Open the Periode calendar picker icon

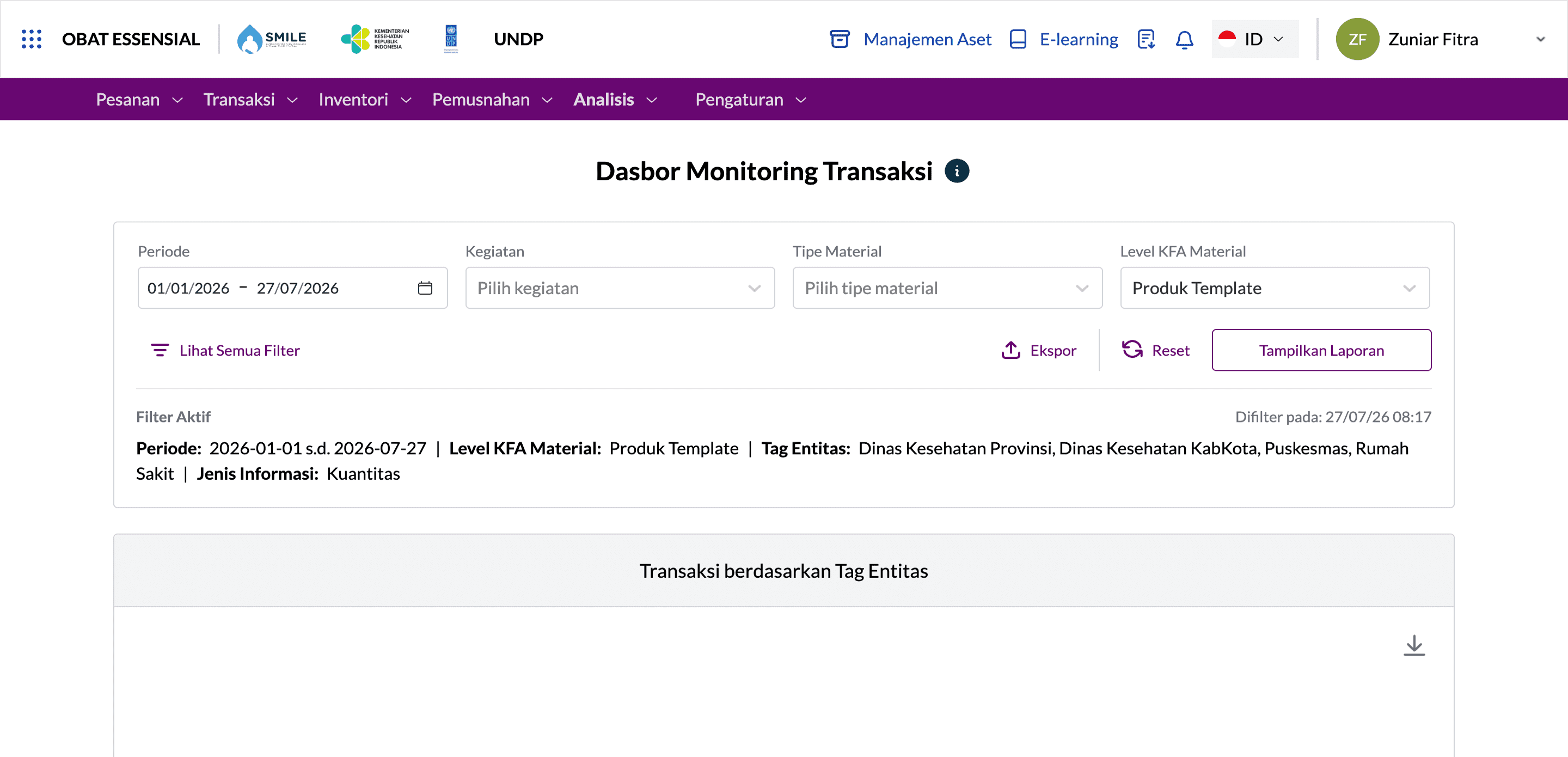pos(425,288)
